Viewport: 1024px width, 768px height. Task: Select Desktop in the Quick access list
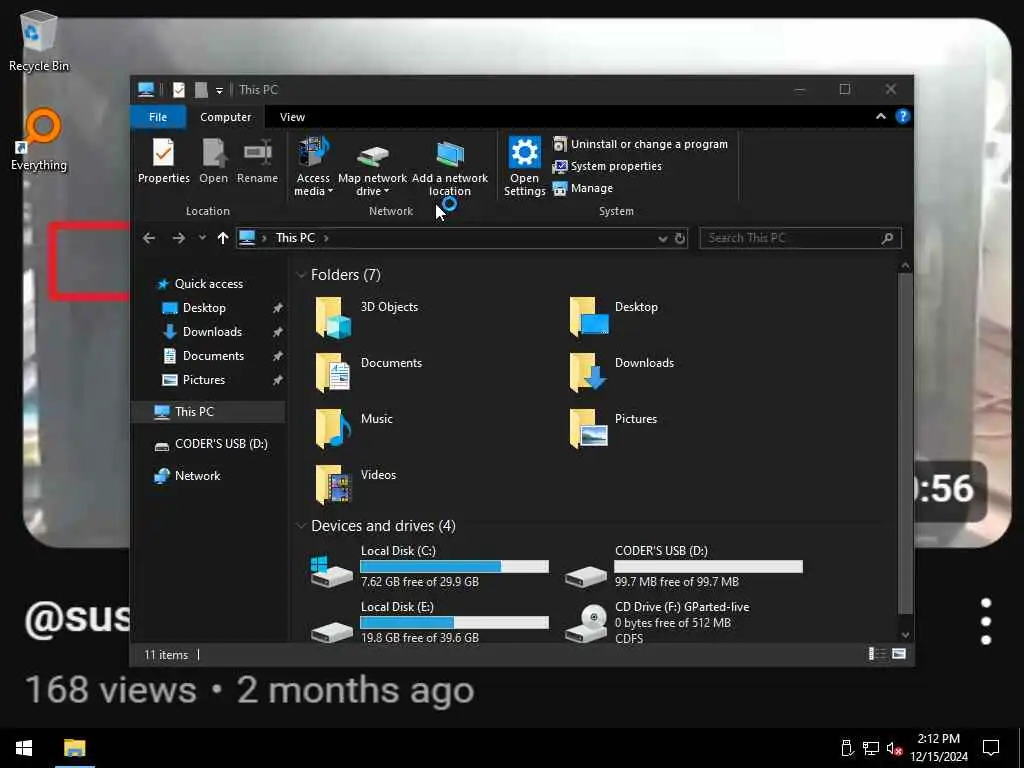click(204, 308)
